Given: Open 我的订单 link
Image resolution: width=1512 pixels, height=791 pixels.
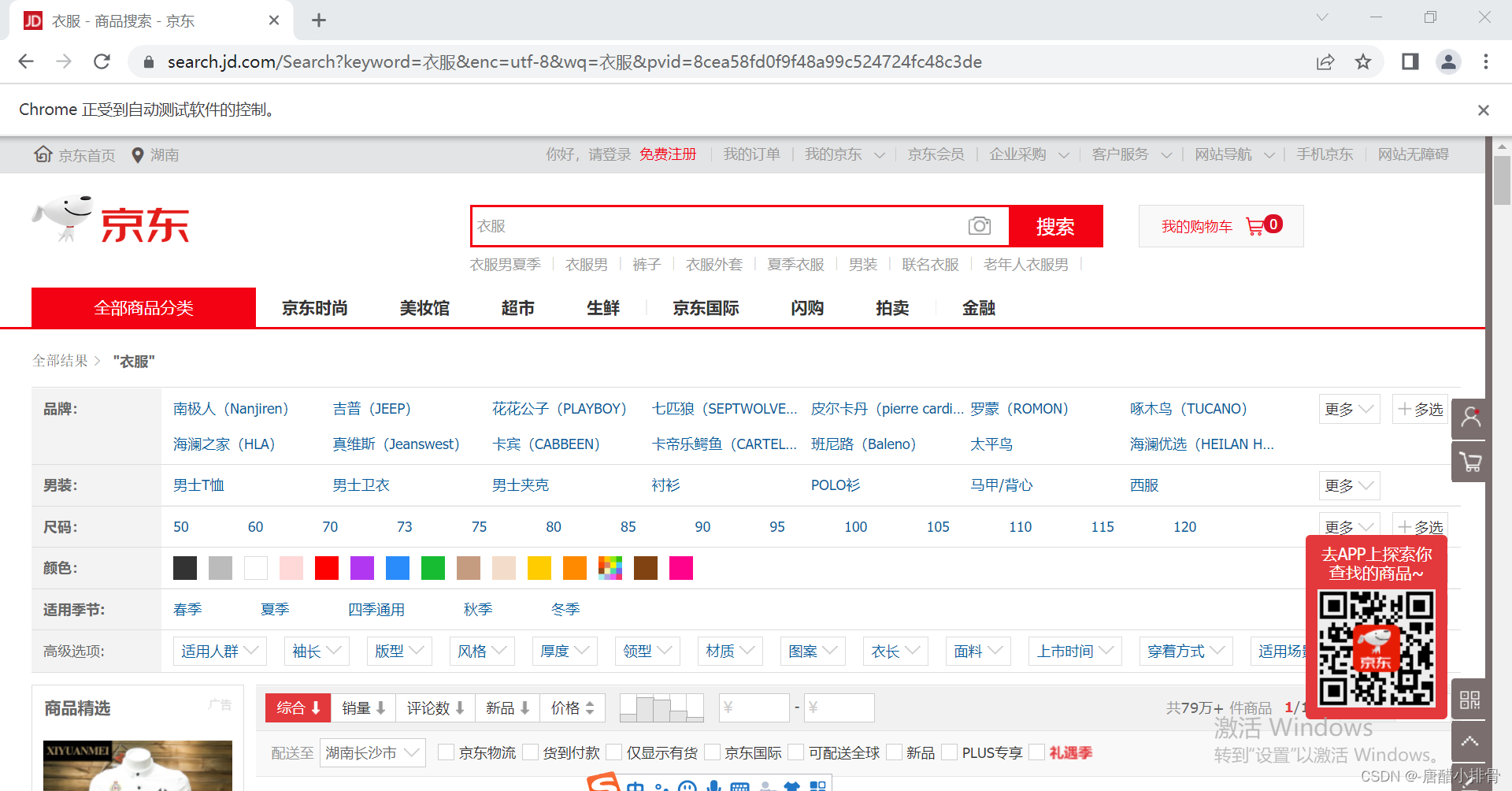Looking at the screenshot, I should pyautogui.click(x=752, y=154).
